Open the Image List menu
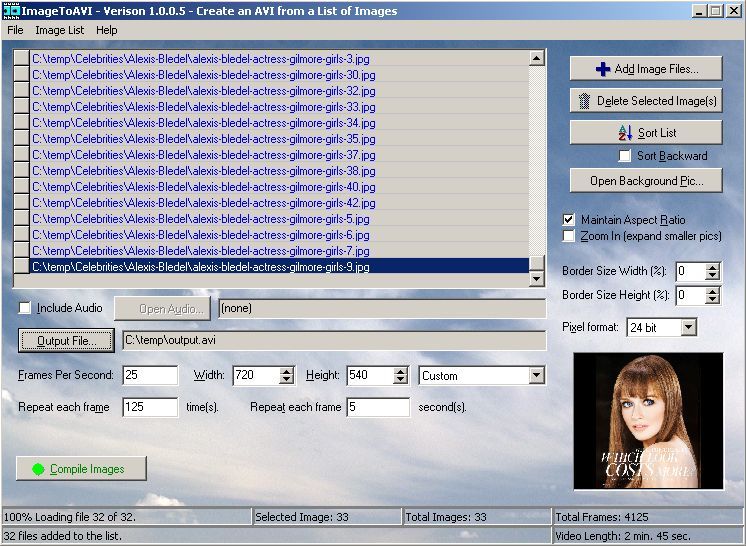The image size is (746, 546). pyautogui.click(x=59, y=30)
